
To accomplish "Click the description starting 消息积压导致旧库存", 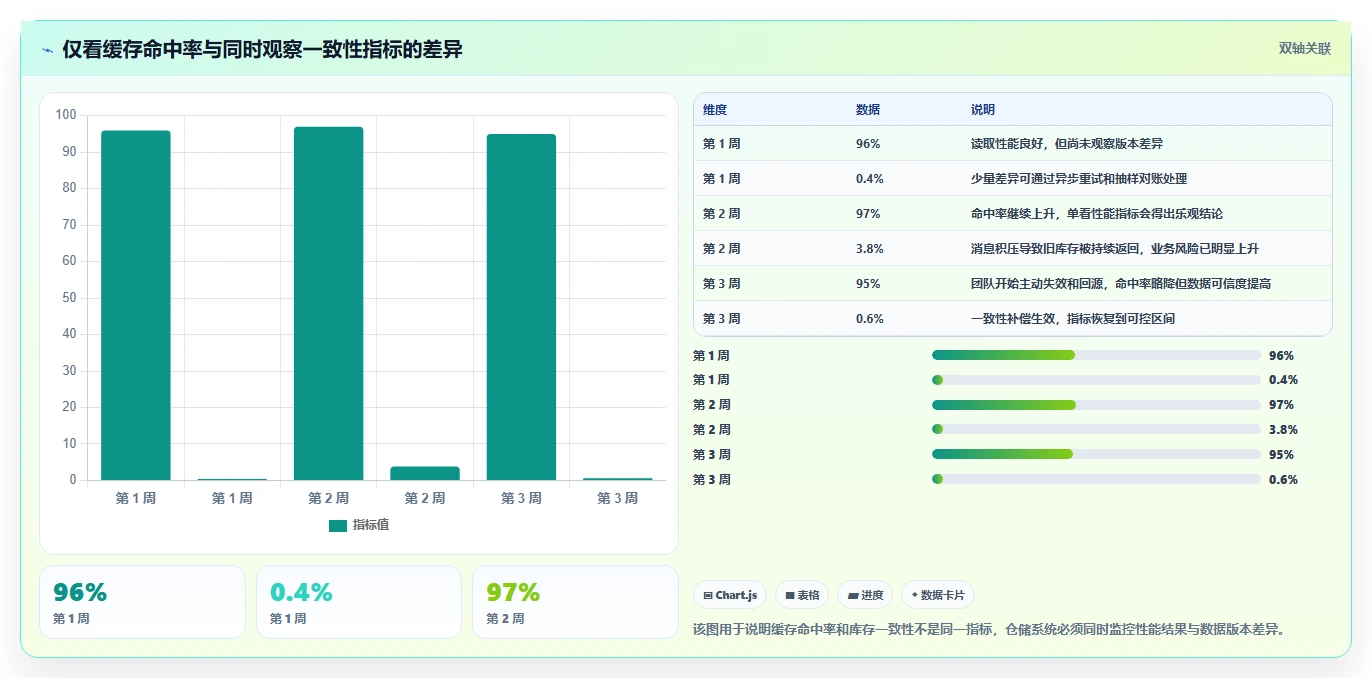I will pyautogui.click(x=1115, y=249).
